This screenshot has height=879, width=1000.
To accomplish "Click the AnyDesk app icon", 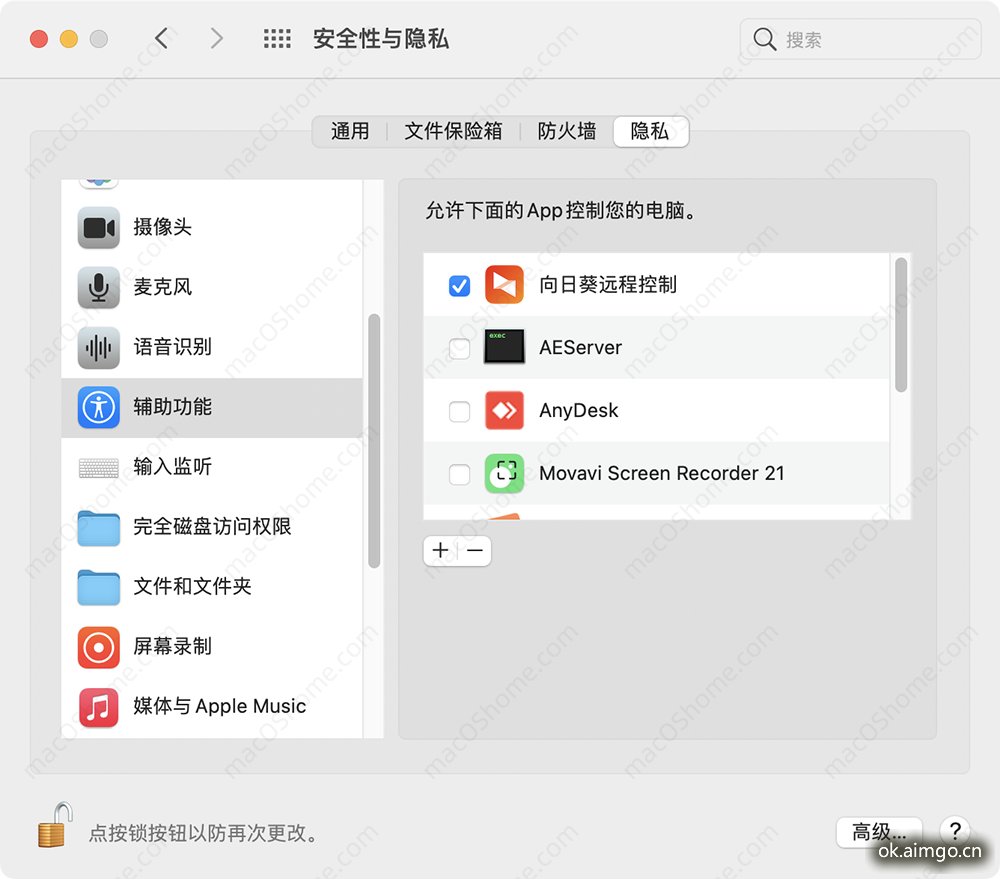I will [x=504, y=411].
